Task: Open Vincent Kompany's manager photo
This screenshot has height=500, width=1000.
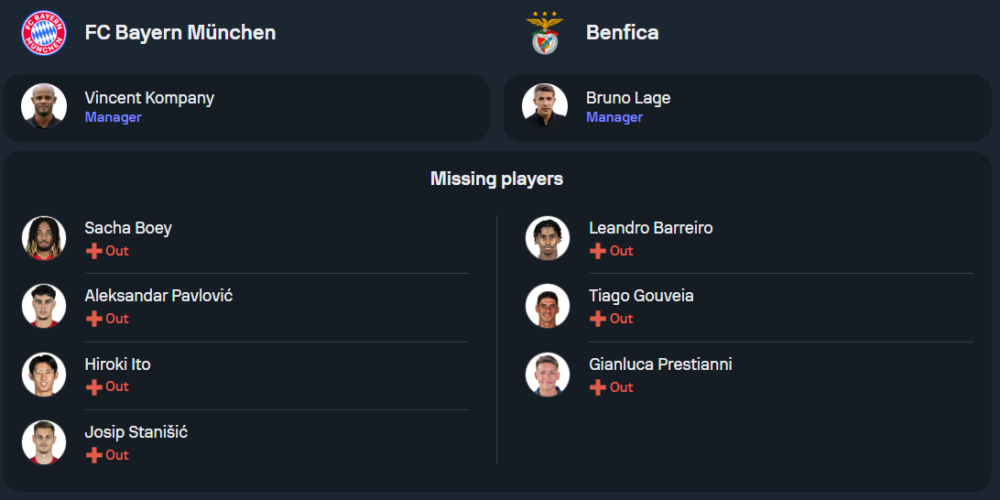Action: pos(44,106)
